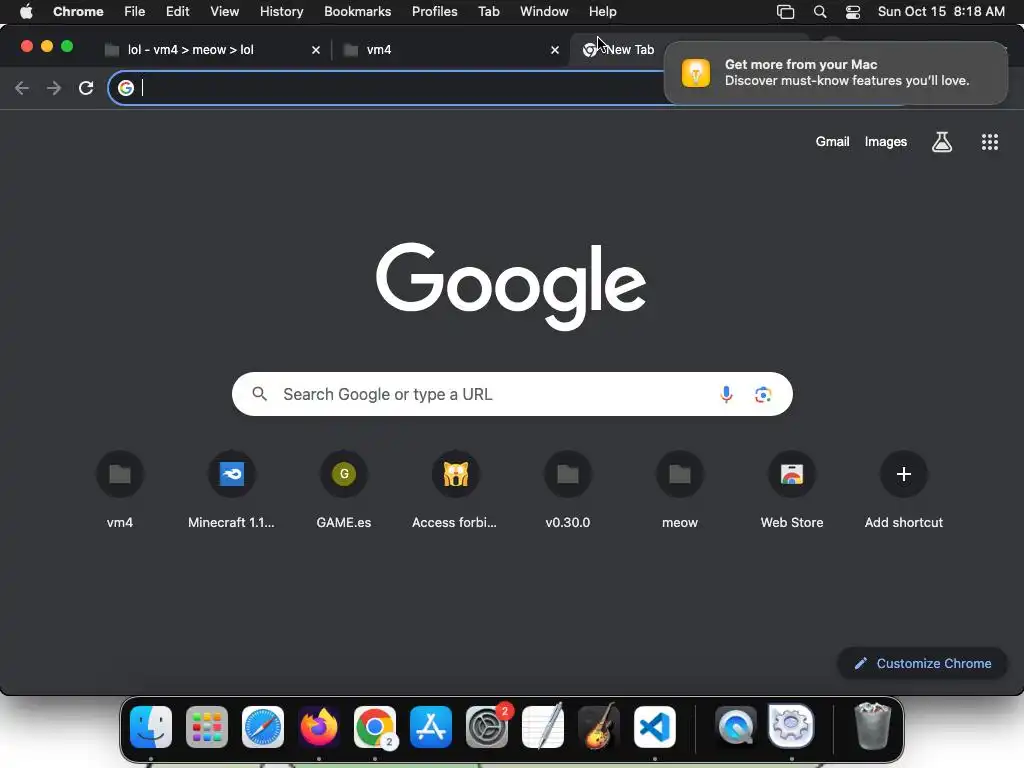Open QuickTime Player from the Dock
Screen dimensions: 1024x768
(x=735, y=727)
